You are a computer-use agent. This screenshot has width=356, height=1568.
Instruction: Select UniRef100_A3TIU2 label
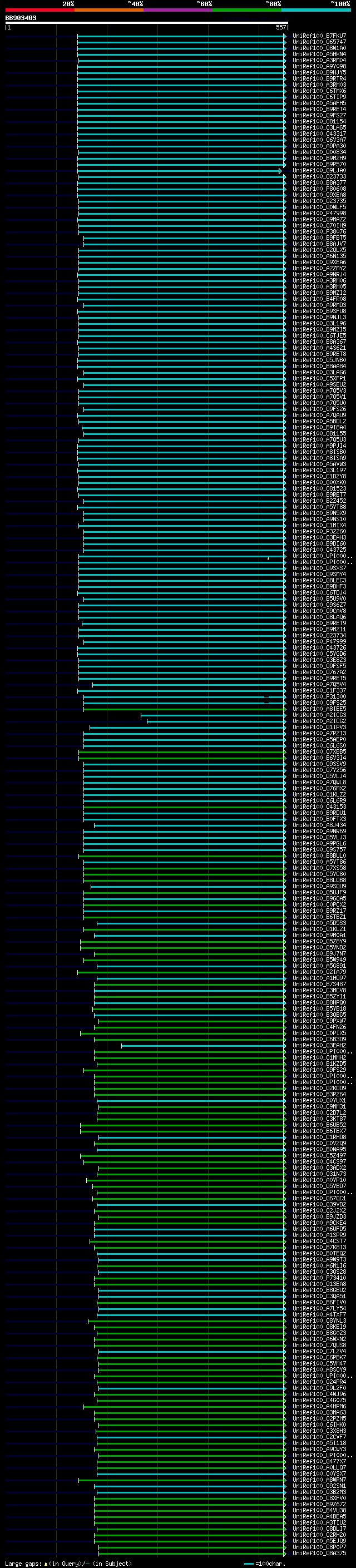(319, 1522)
